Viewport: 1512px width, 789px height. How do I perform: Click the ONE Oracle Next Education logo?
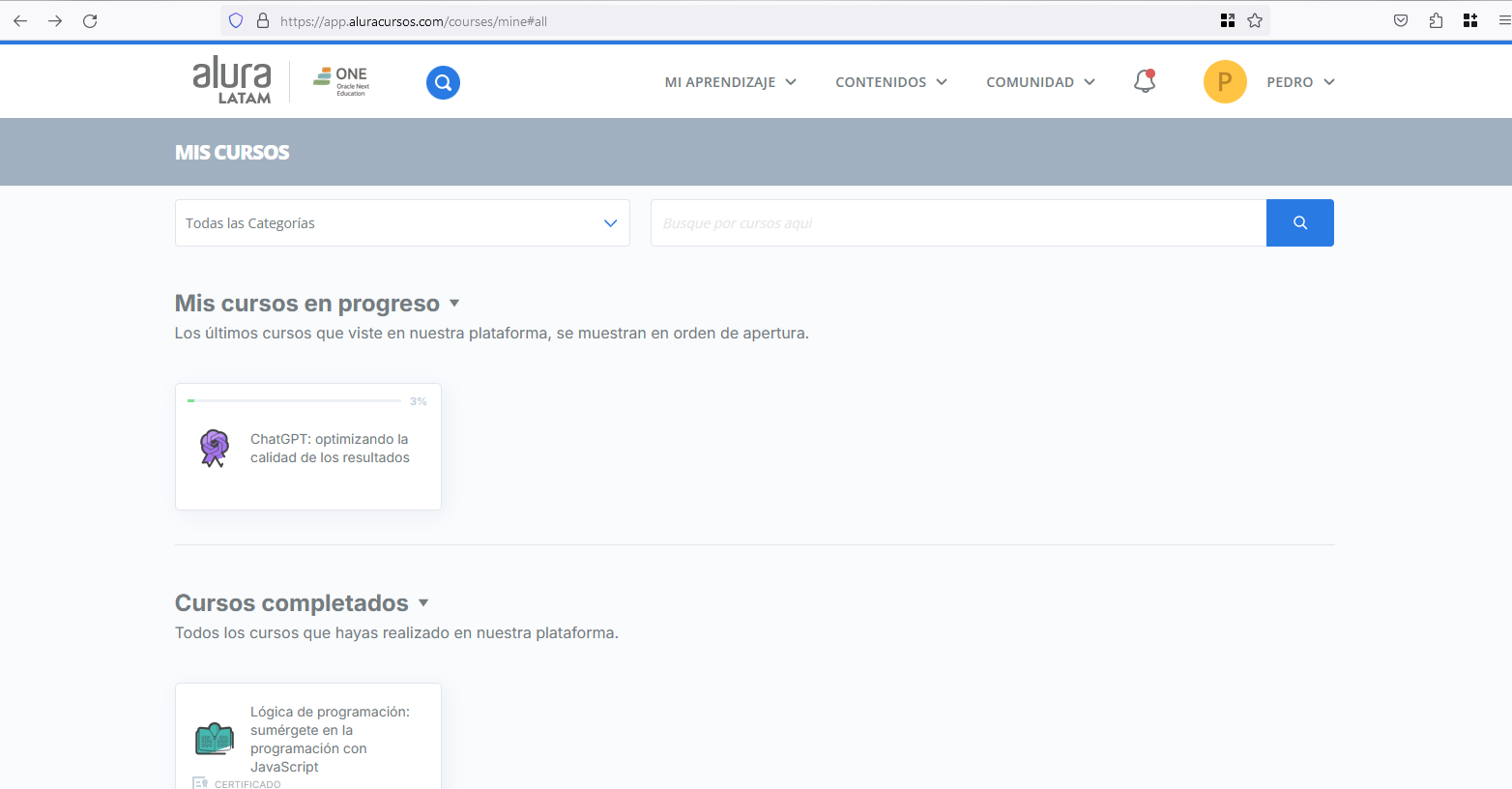(x=341, y=81)
